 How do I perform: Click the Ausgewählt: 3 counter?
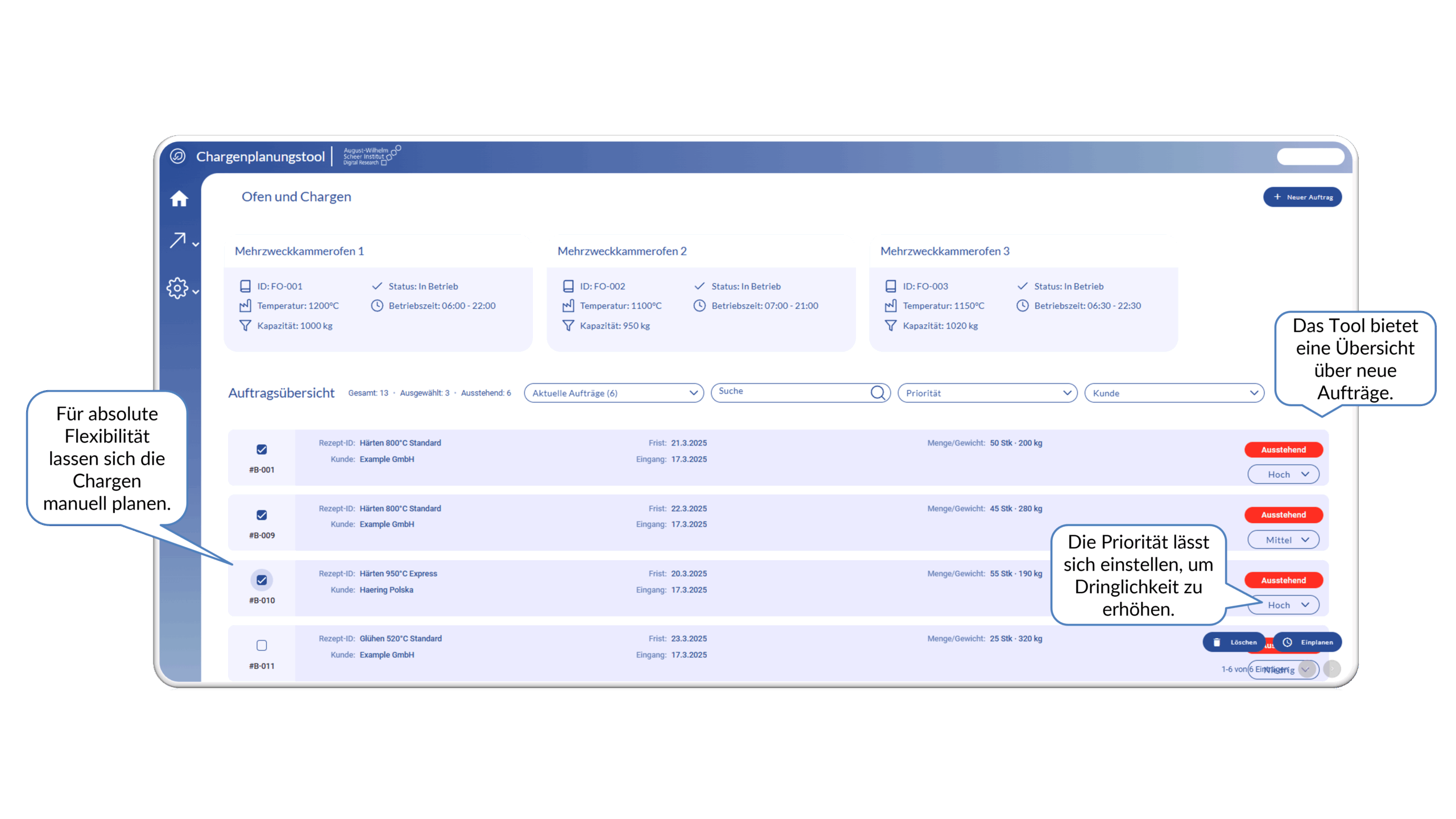424,392
